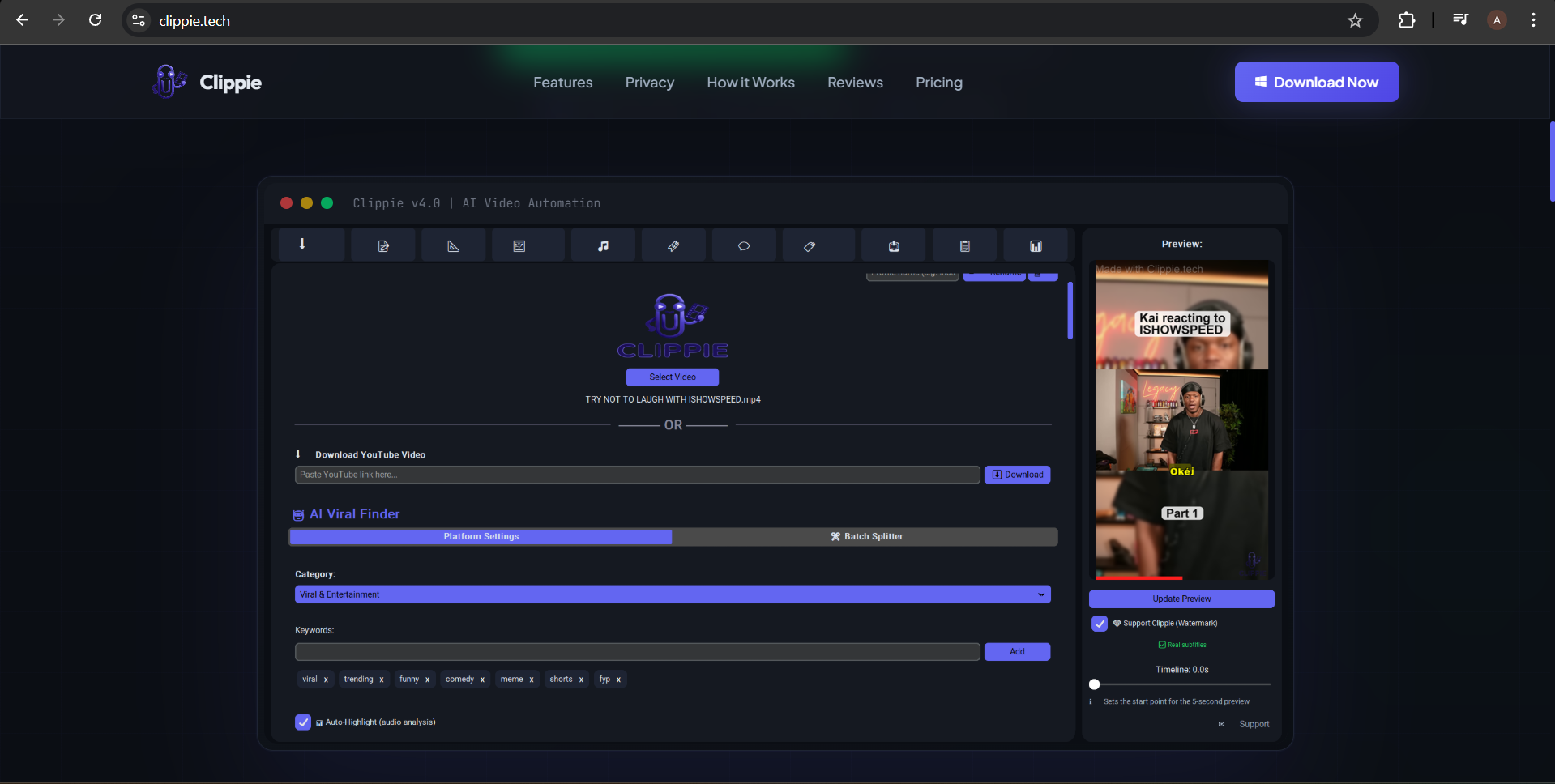The image size is (1555, 784).
Task: Click the Download Now button
Action: point(1317,82)
